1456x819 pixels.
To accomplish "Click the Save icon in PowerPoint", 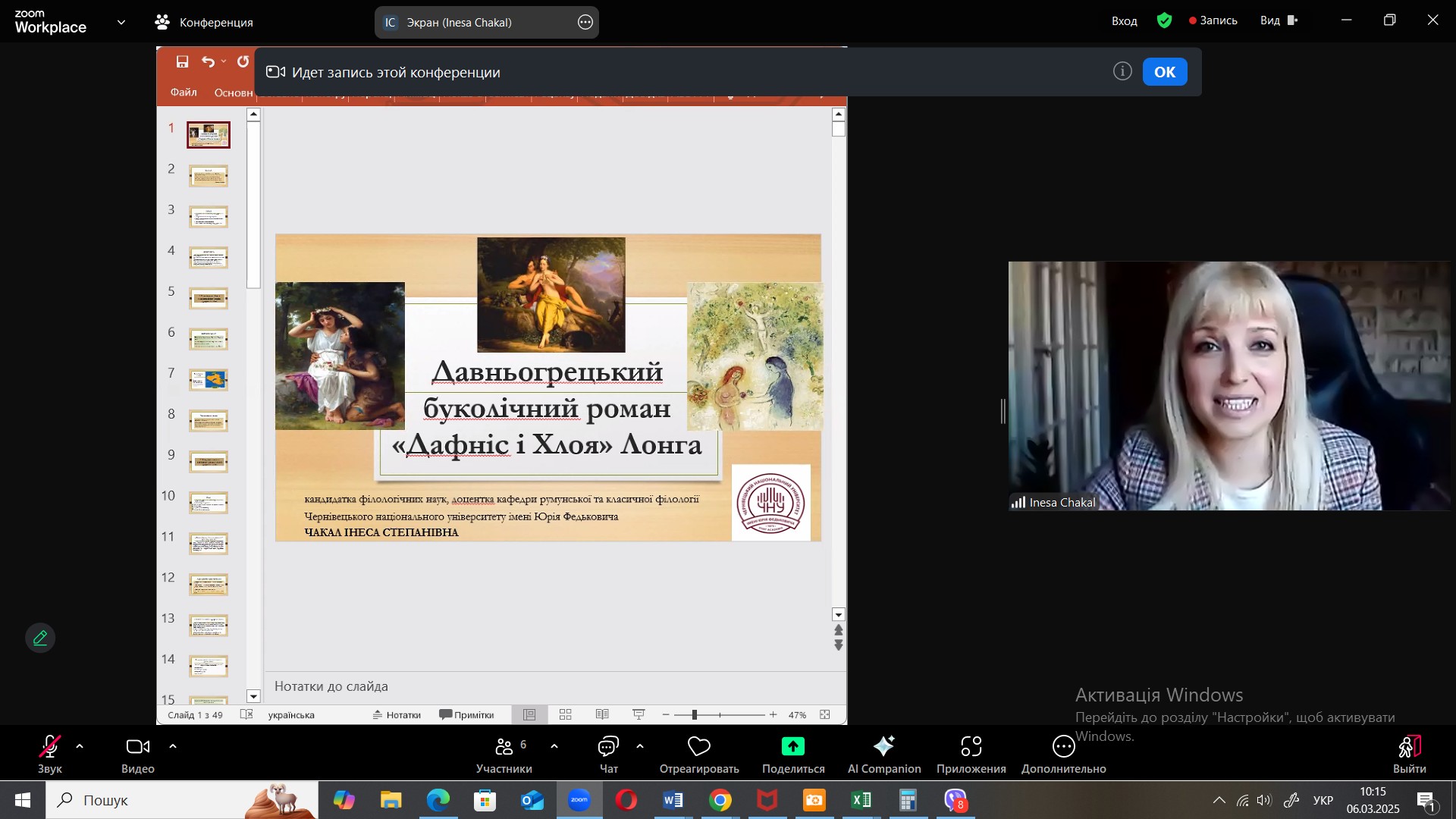I will [x=183, y=61].
